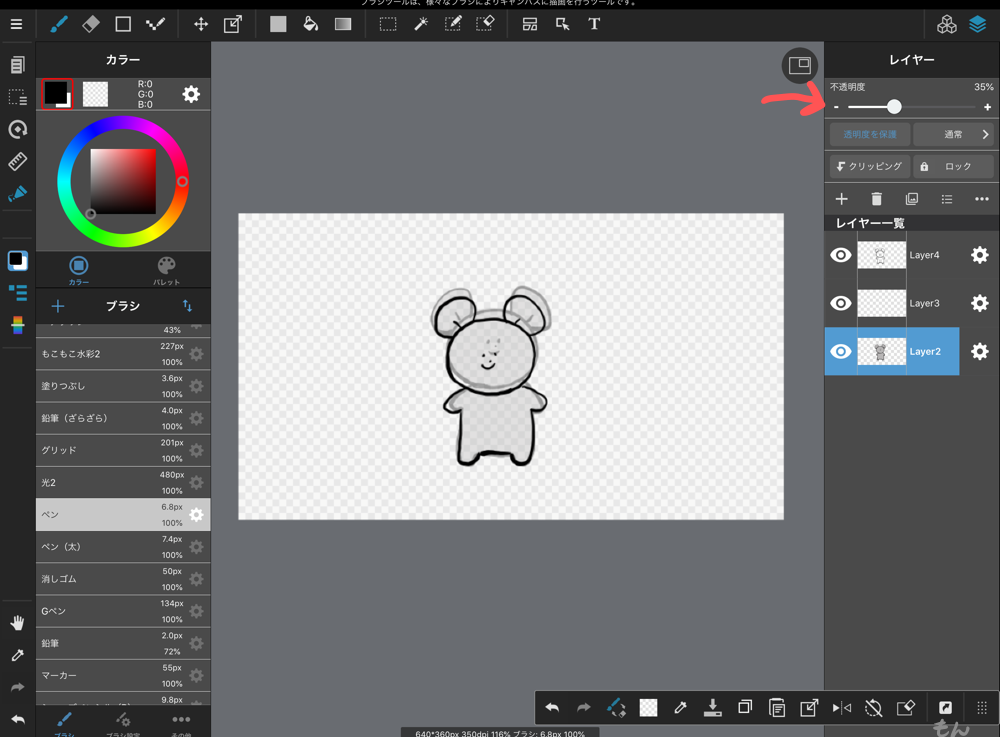This screenshot has width=1000, height=737.
Task: Open settings for 消しゴム brush
Action: coord(196,579)
